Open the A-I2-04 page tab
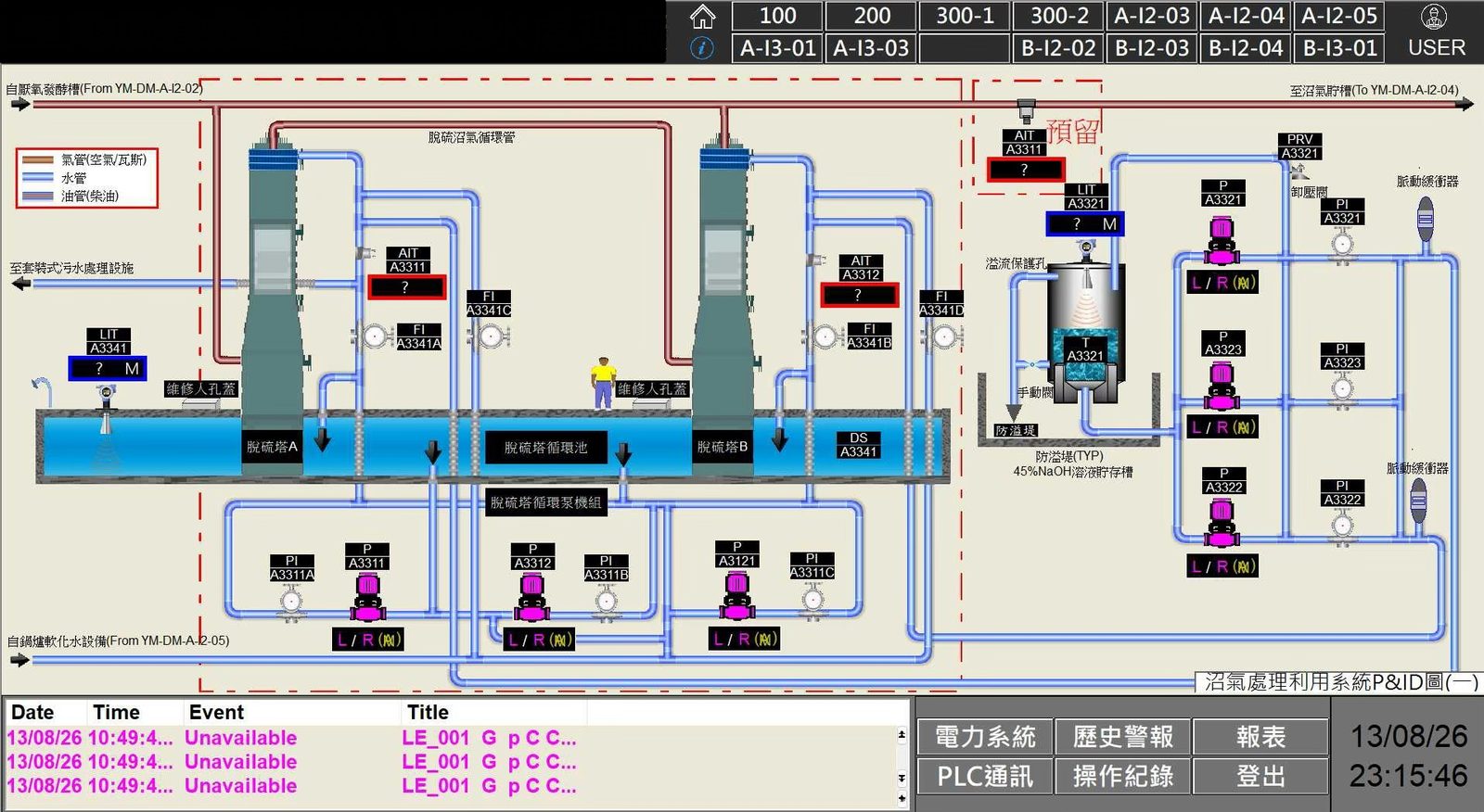The width and height of the screenshot is (1484, 812). (x=1247, y=16)
